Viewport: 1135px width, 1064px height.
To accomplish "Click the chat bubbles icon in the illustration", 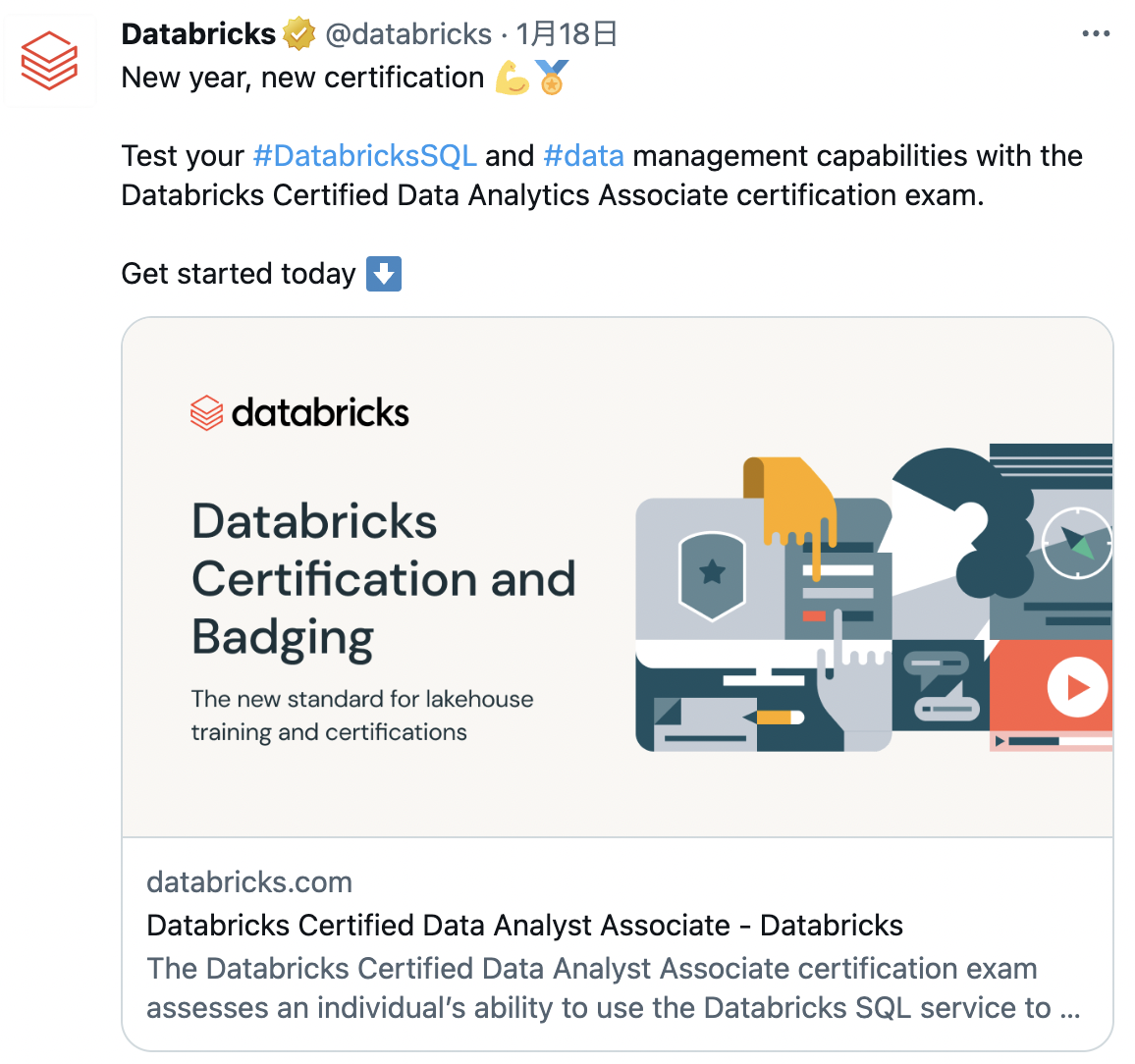I will click(940, 684).
